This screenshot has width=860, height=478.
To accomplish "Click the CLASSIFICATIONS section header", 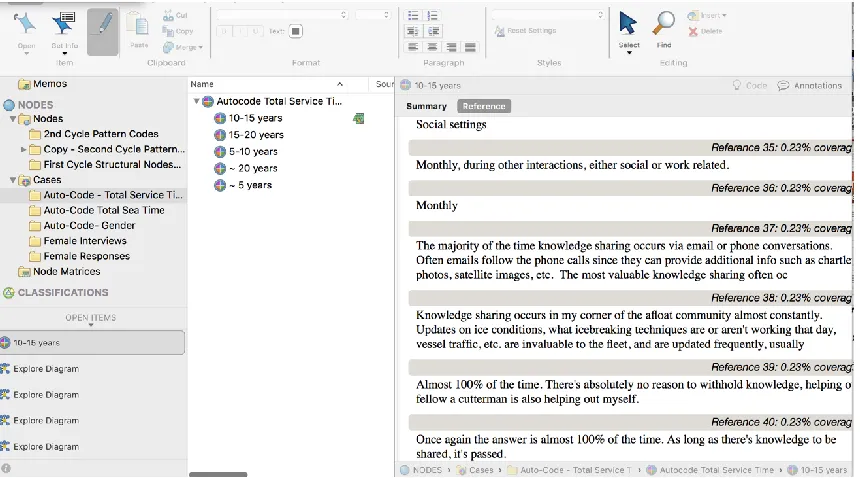I will pyautogui.click(x=56, y=293).
